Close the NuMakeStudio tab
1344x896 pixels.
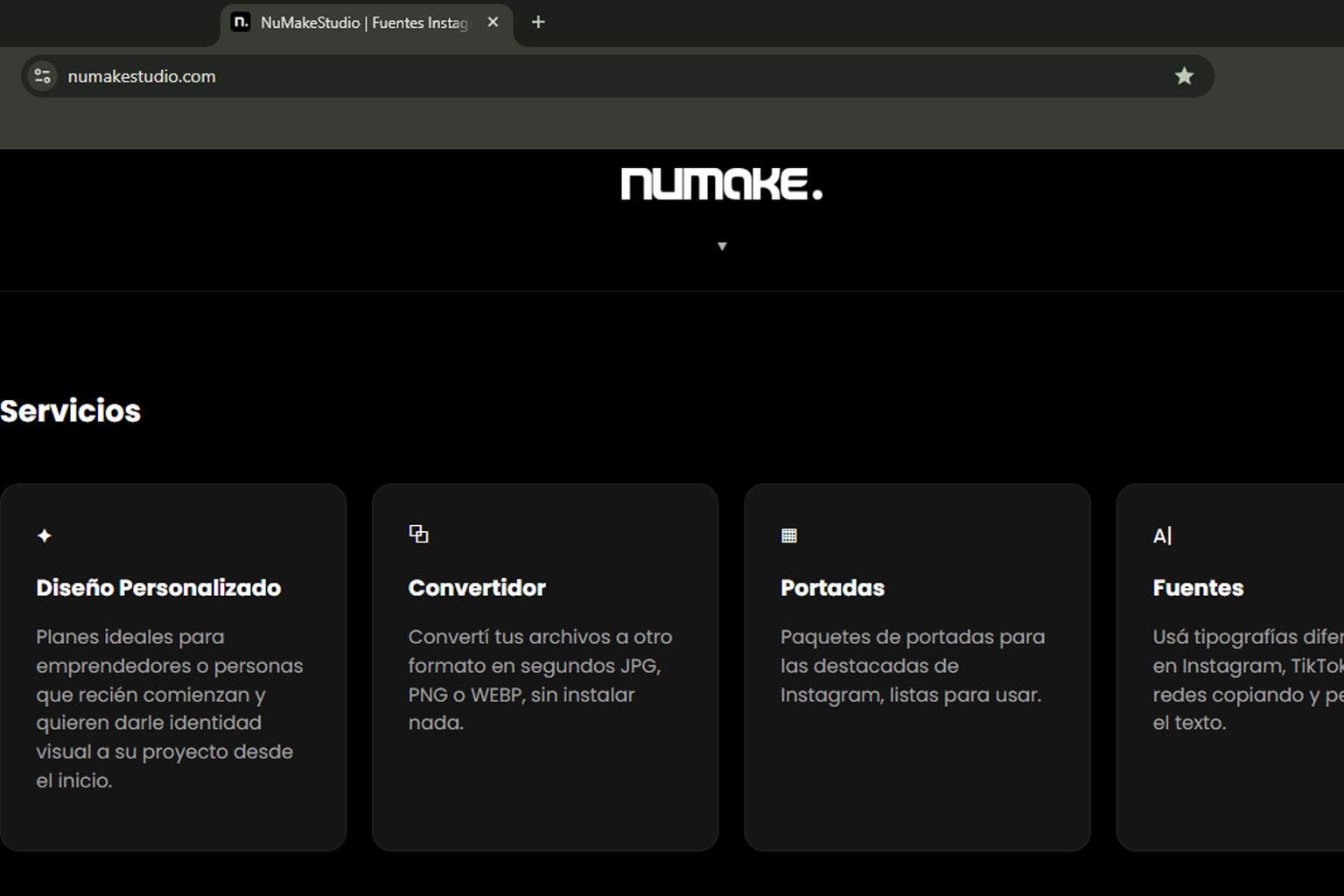pyautogui.click(x=492, y=23)
